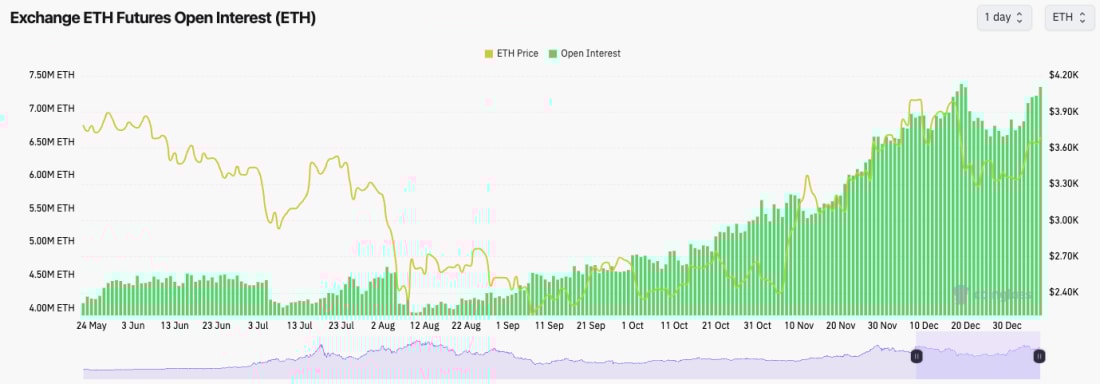Click the 11 Oct date label

pos(673,326)
